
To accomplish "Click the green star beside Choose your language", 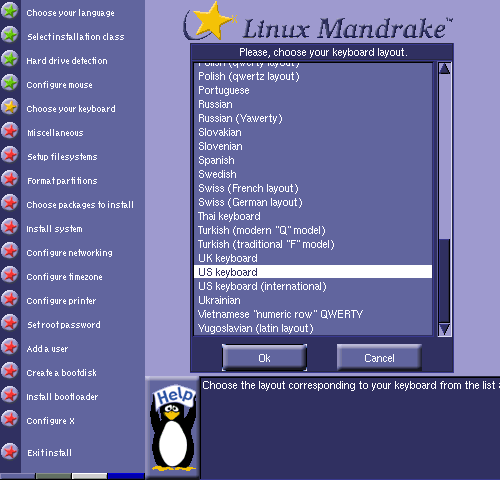I will click(10, 11).
